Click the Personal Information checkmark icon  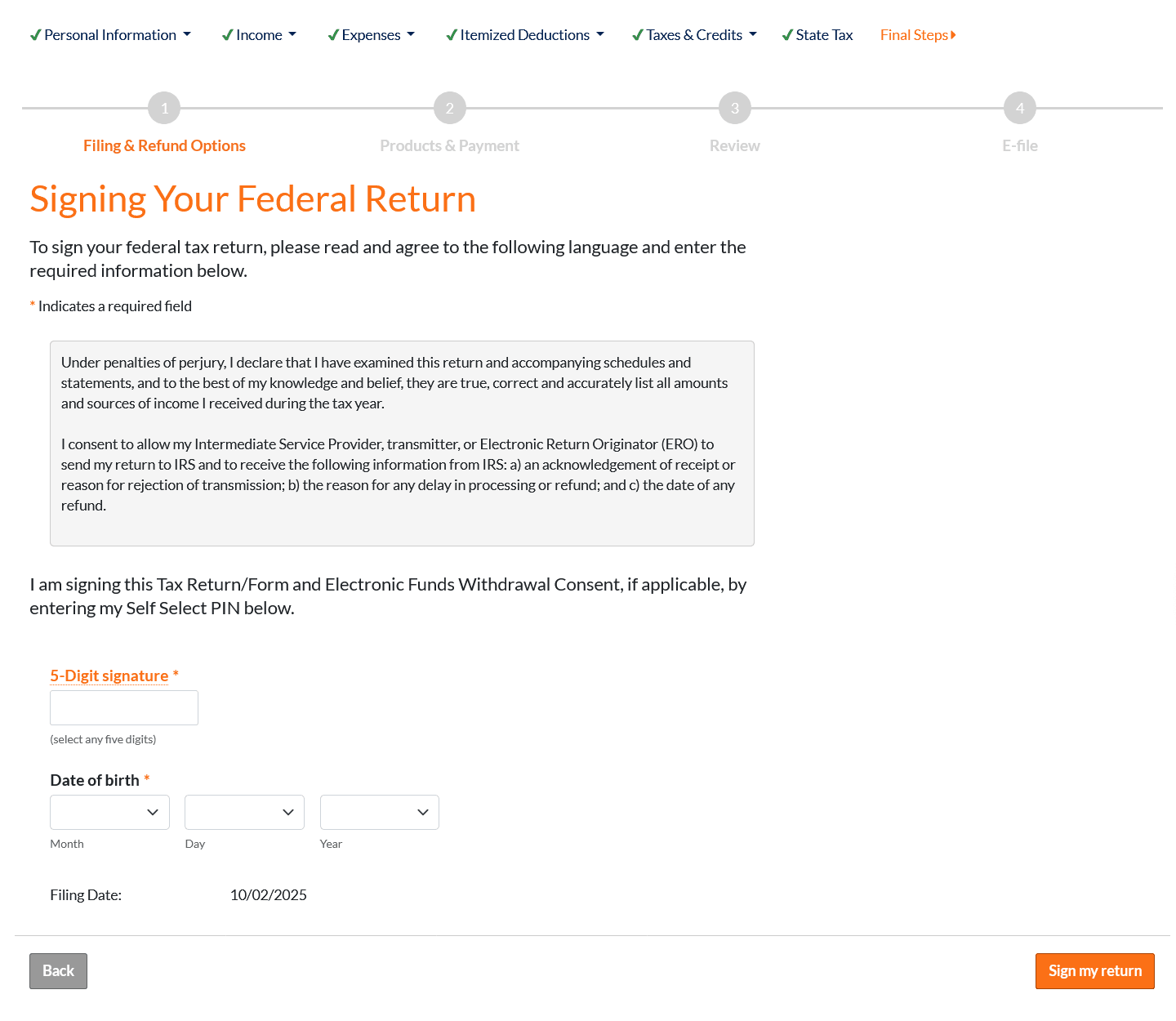35,35
